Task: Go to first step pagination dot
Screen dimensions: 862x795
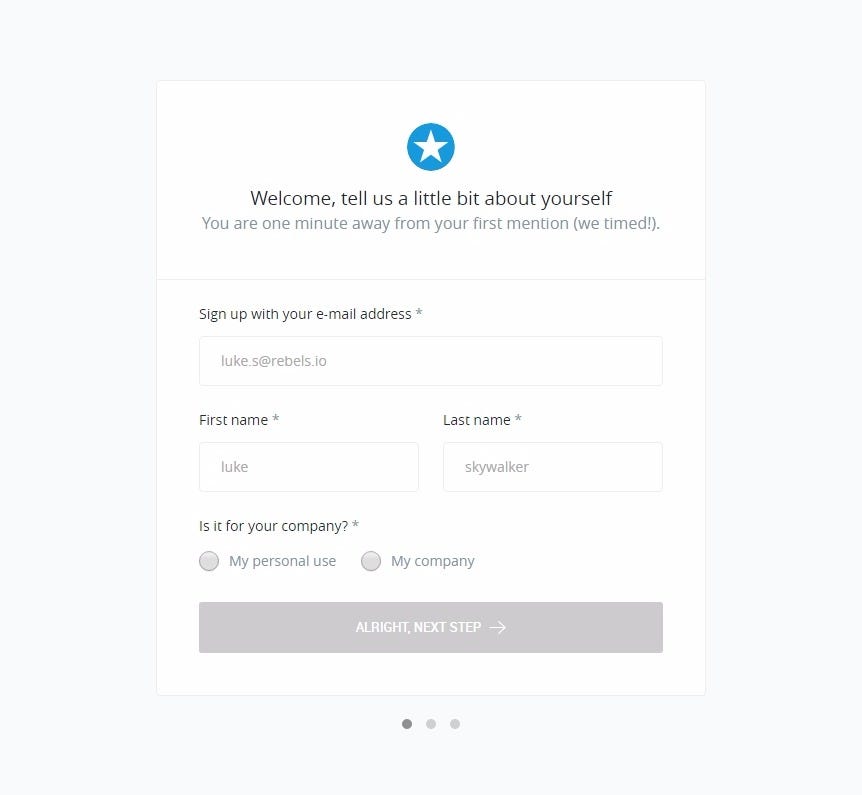Action: click(x=407, y=724)
